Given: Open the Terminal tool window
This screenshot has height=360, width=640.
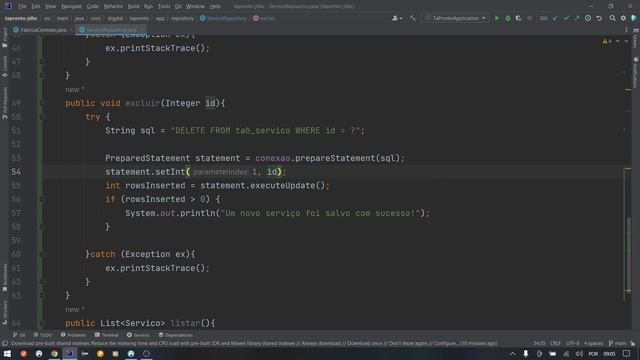Looking at the screenshot, I should (107, 335).
